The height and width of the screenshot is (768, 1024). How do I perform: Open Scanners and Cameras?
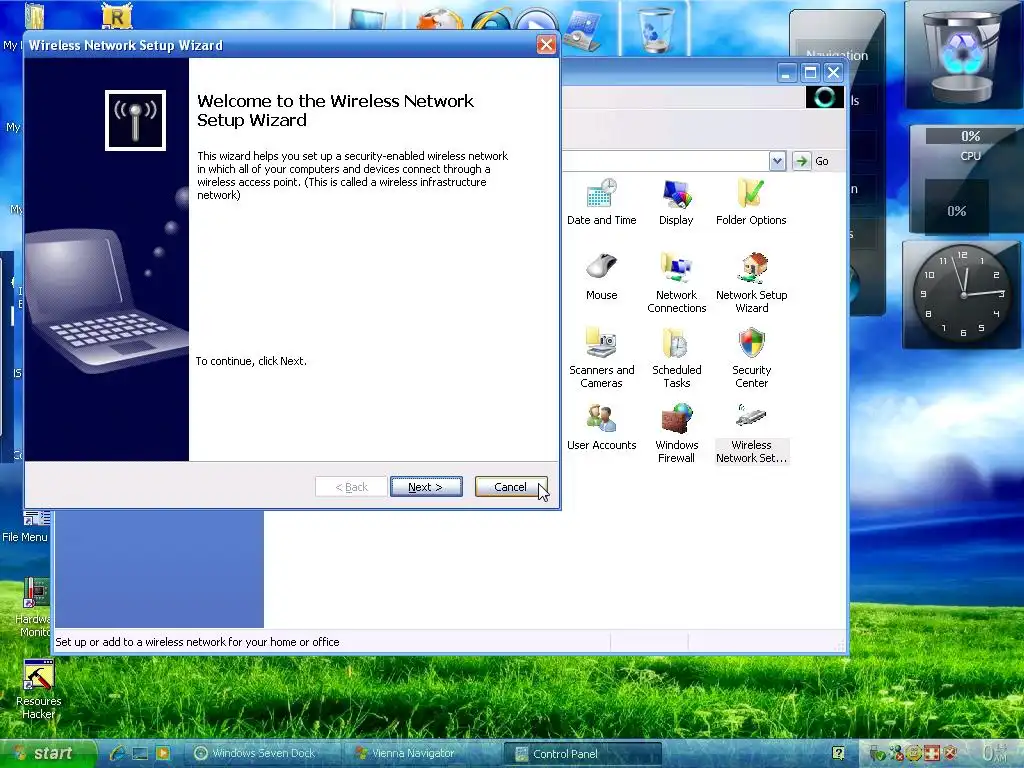[x=601, y=358]
